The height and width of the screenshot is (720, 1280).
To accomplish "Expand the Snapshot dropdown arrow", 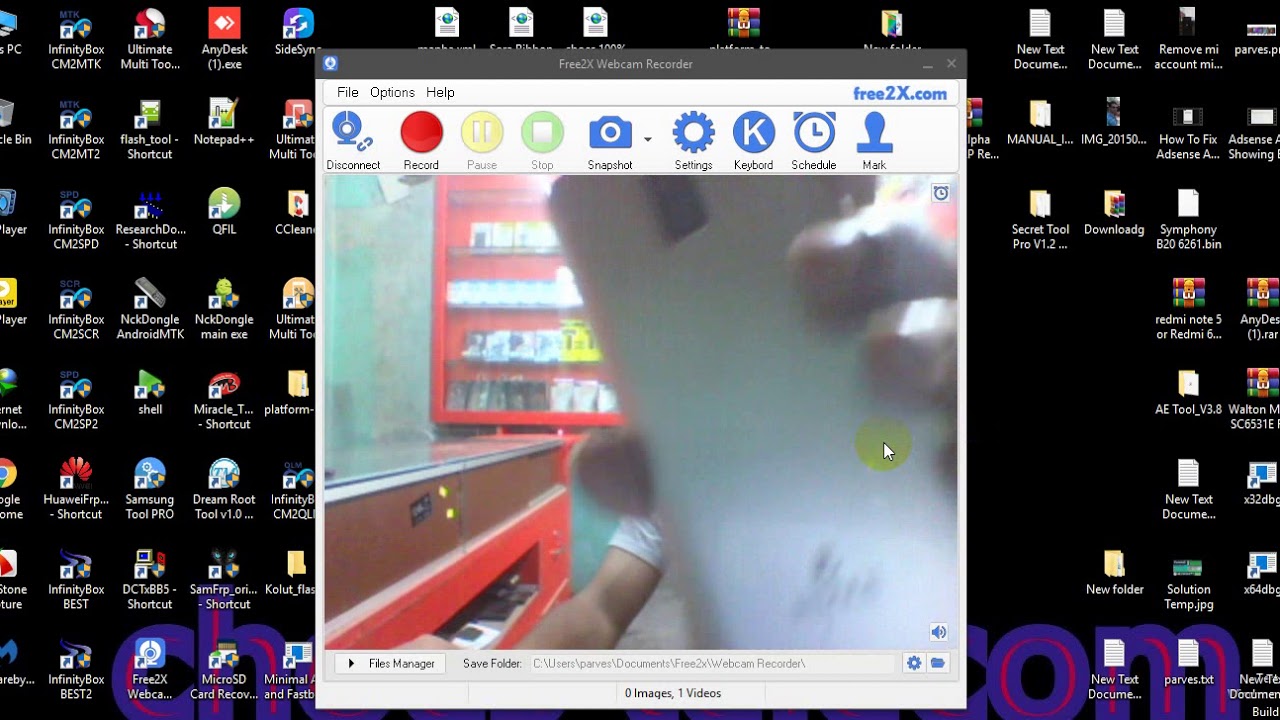I will click(648, 139).
